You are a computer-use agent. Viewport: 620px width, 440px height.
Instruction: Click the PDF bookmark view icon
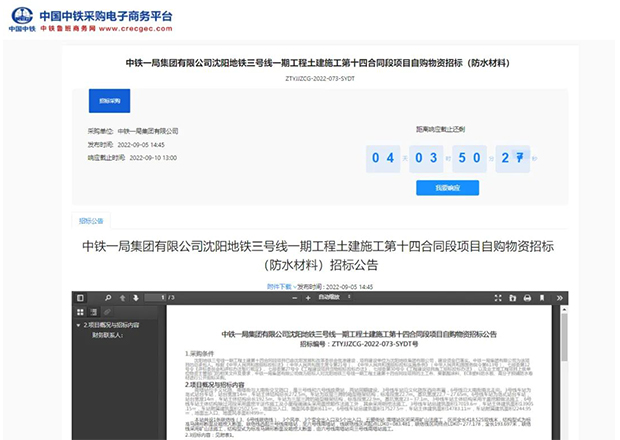pyautogui.click(x=542, y=298)
